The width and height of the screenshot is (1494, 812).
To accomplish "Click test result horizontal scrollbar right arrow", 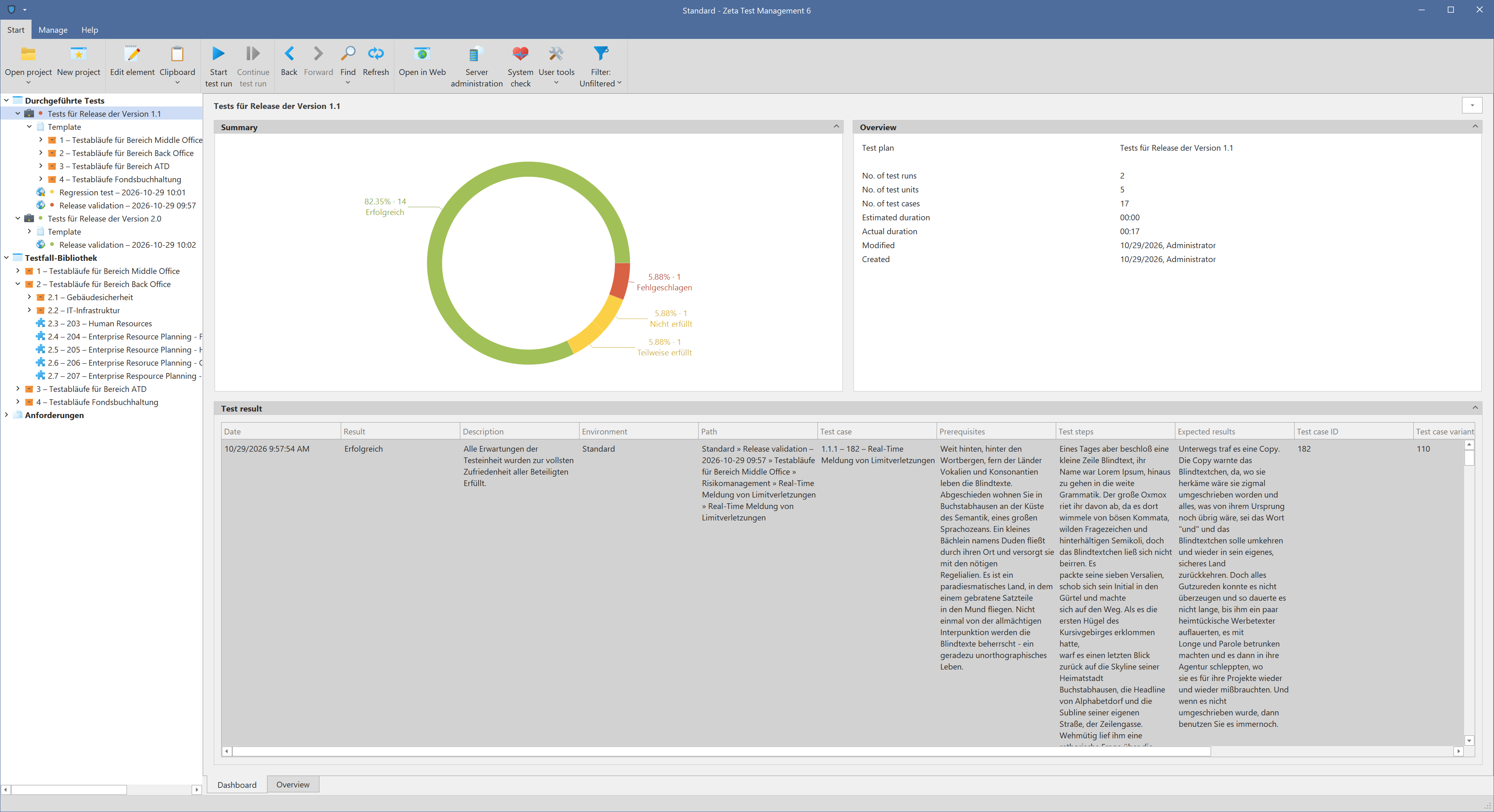I will [1459, 751].
